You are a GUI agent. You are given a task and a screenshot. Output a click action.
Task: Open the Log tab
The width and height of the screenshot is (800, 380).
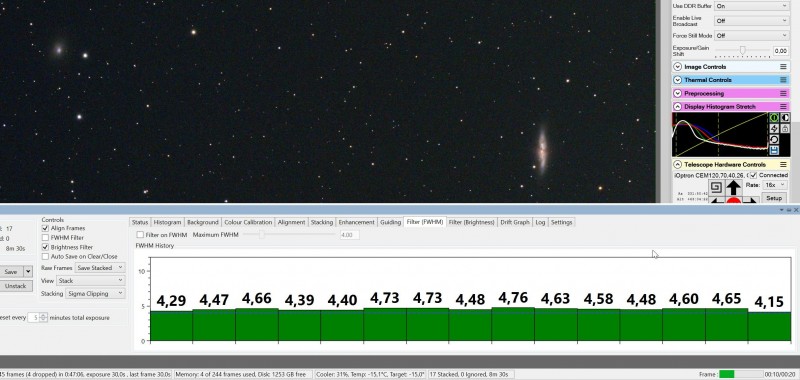pos(540,222)
